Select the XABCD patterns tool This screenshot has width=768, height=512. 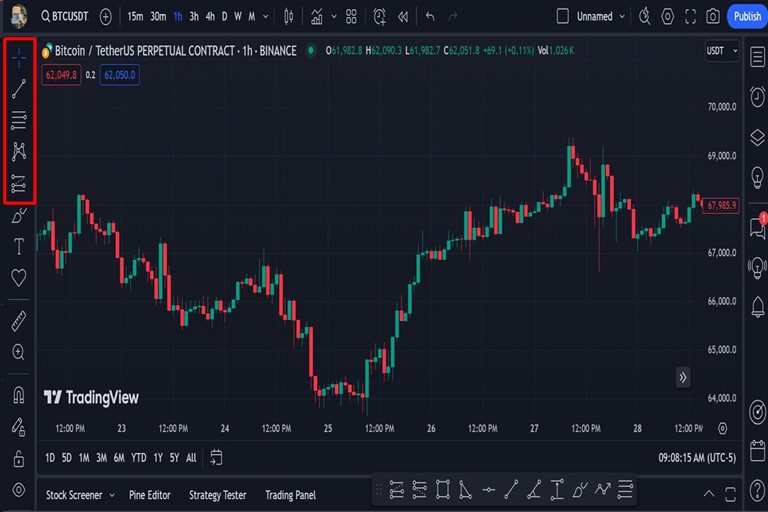(19, 151)
